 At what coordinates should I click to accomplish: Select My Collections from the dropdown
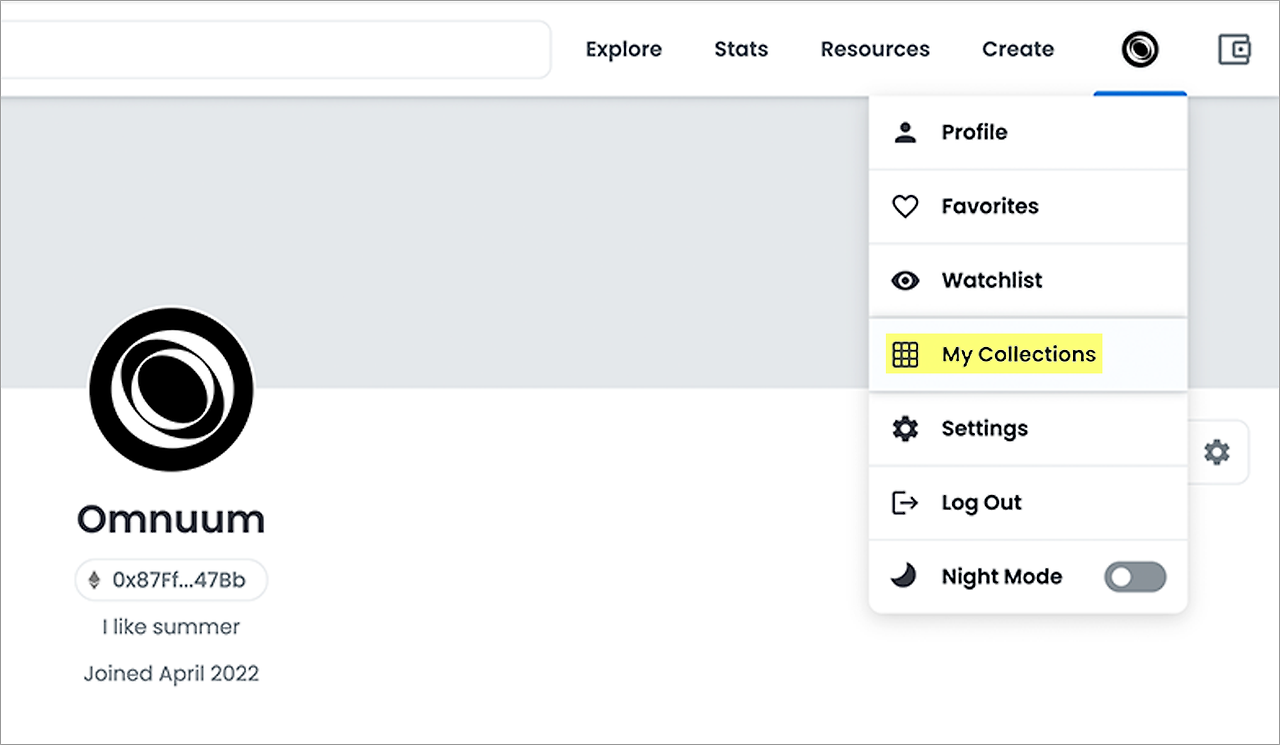click(1018, 355)
